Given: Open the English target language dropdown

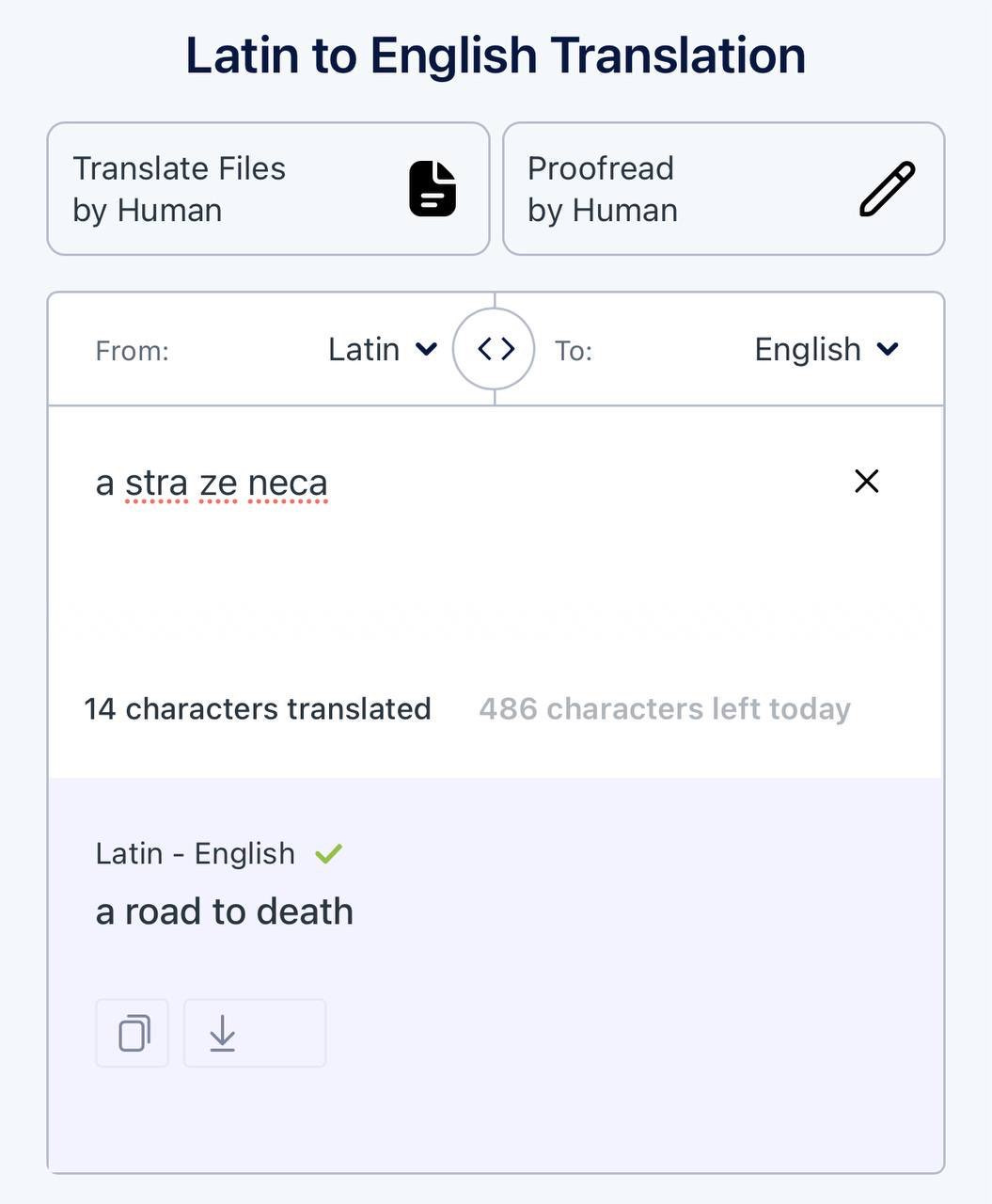Looking at the screenshot, I should [827, 350].
